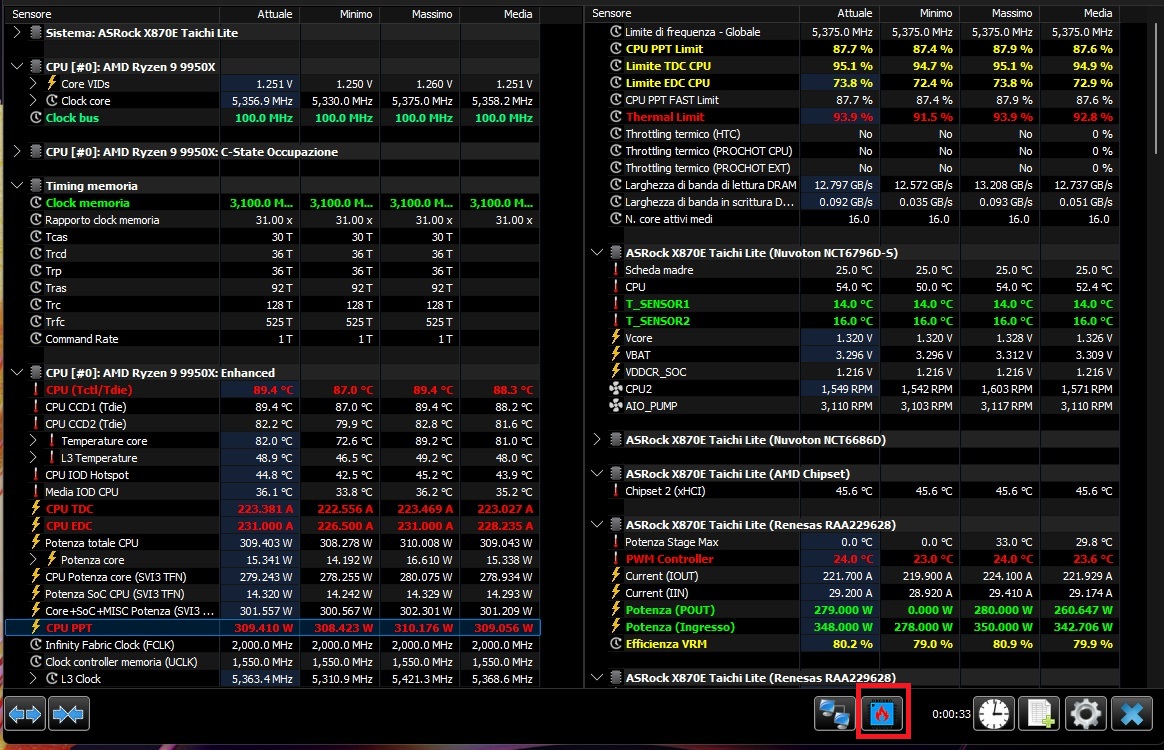Expand the L3 Temperature row
The image size is (1164, 750).
pyautogui.click(x=33, y=457)
